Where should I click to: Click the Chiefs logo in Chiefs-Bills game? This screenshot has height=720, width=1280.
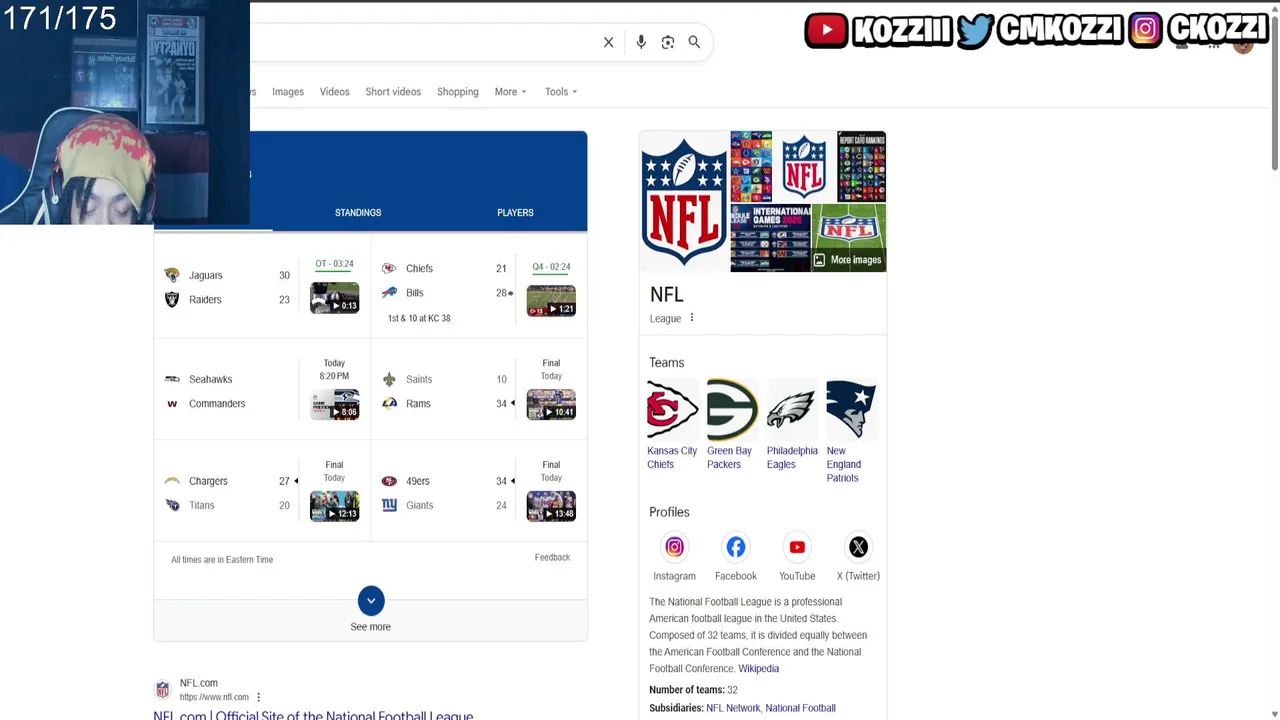tap(389, 268)
